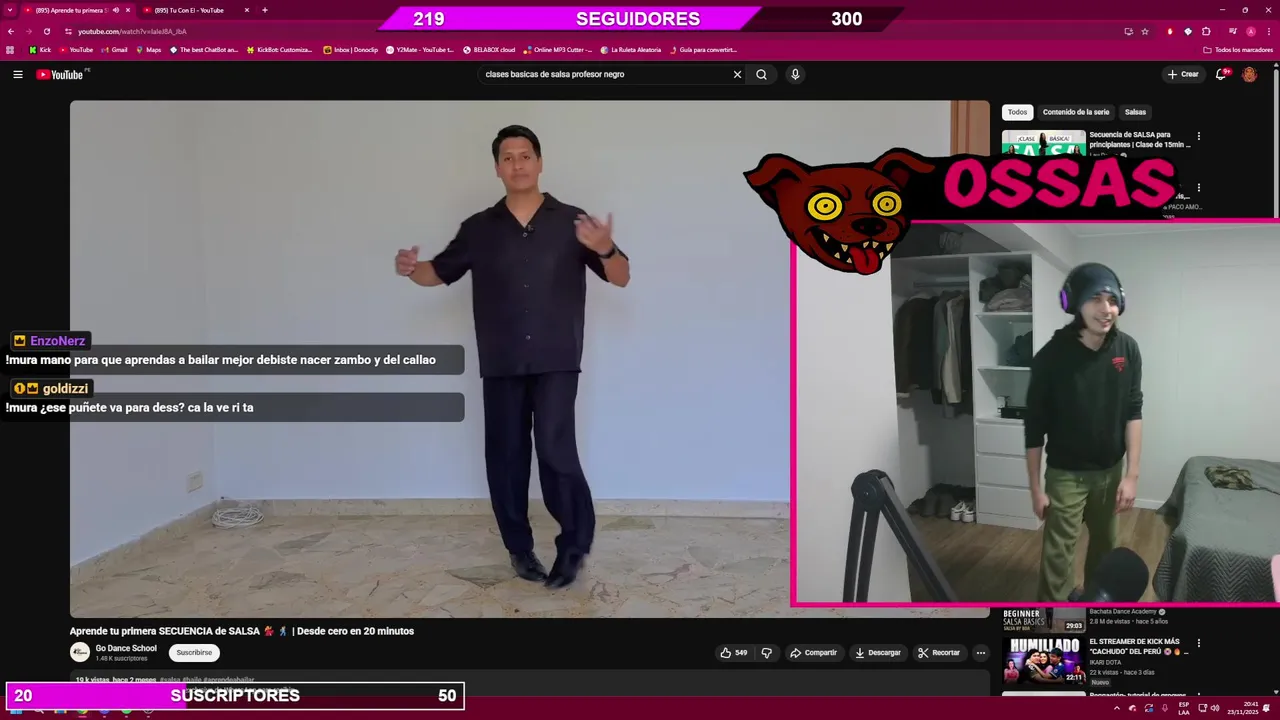Open Chrome three-dot menu
This screenshot has width=1280, height=720.
pyautogui.click(x=1268, y=31)
